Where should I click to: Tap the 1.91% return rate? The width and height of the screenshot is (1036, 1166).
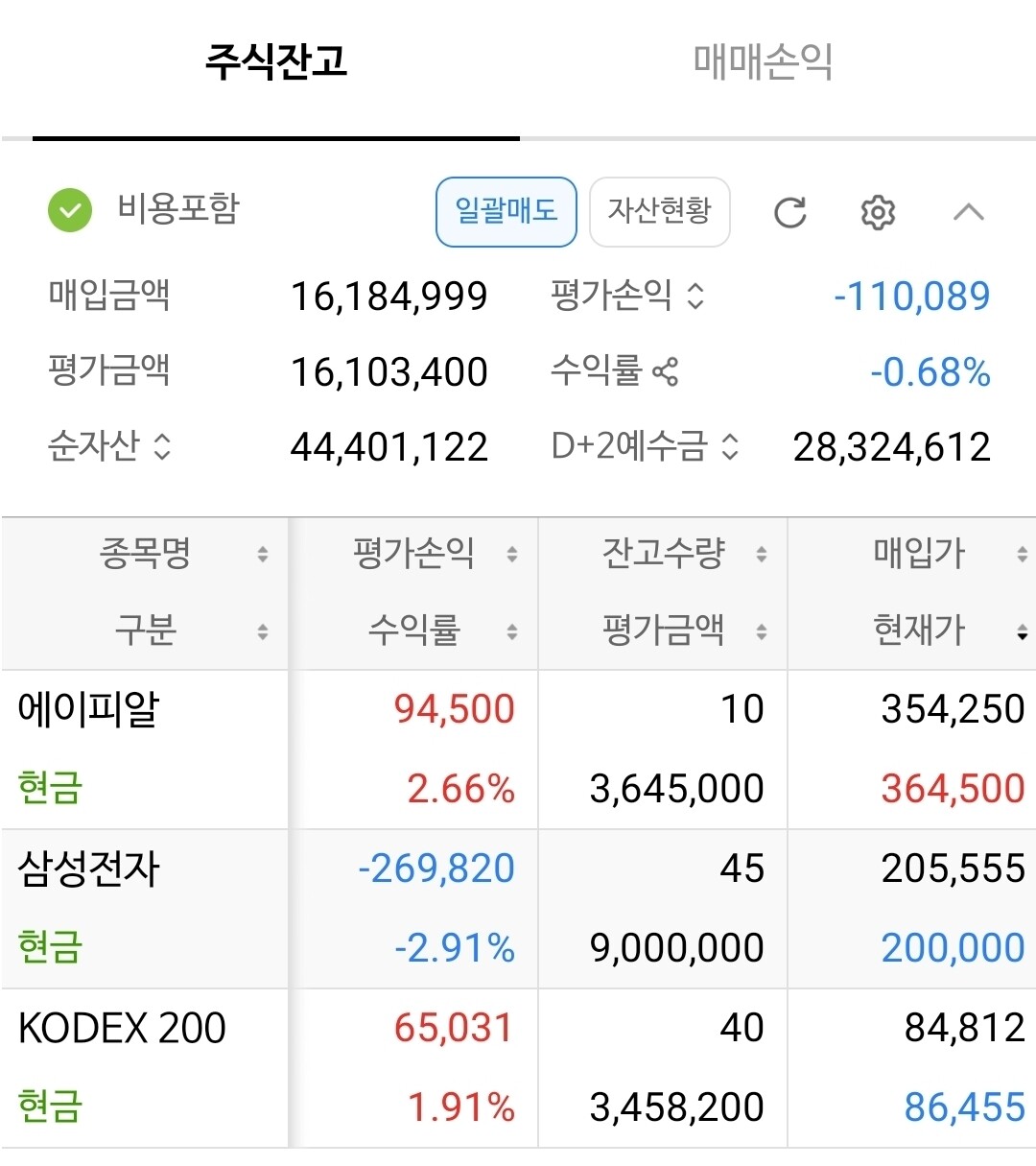(461, 1107)
